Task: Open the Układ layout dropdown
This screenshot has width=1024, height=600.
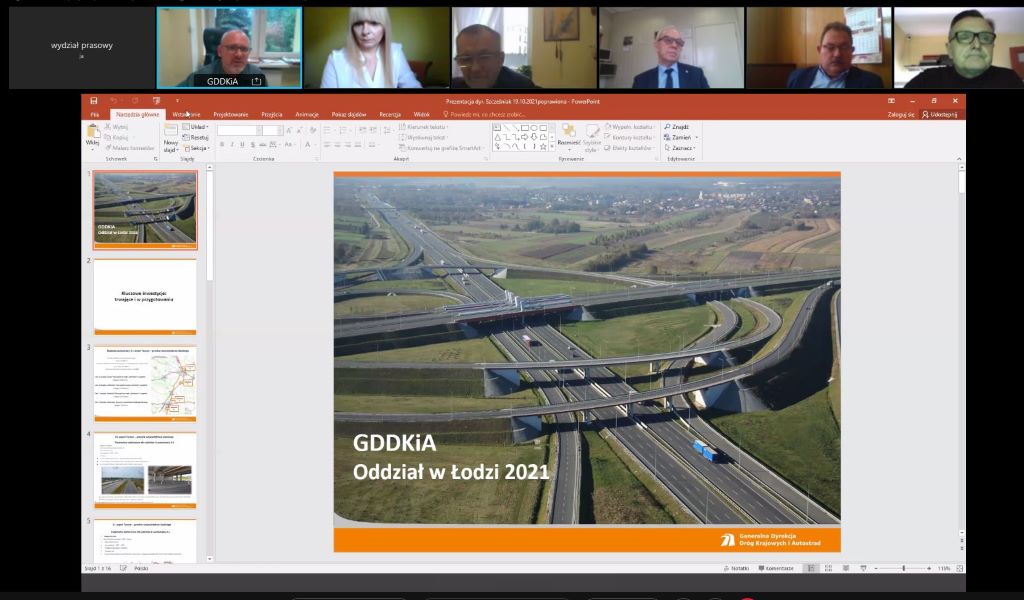Action: 195,127
